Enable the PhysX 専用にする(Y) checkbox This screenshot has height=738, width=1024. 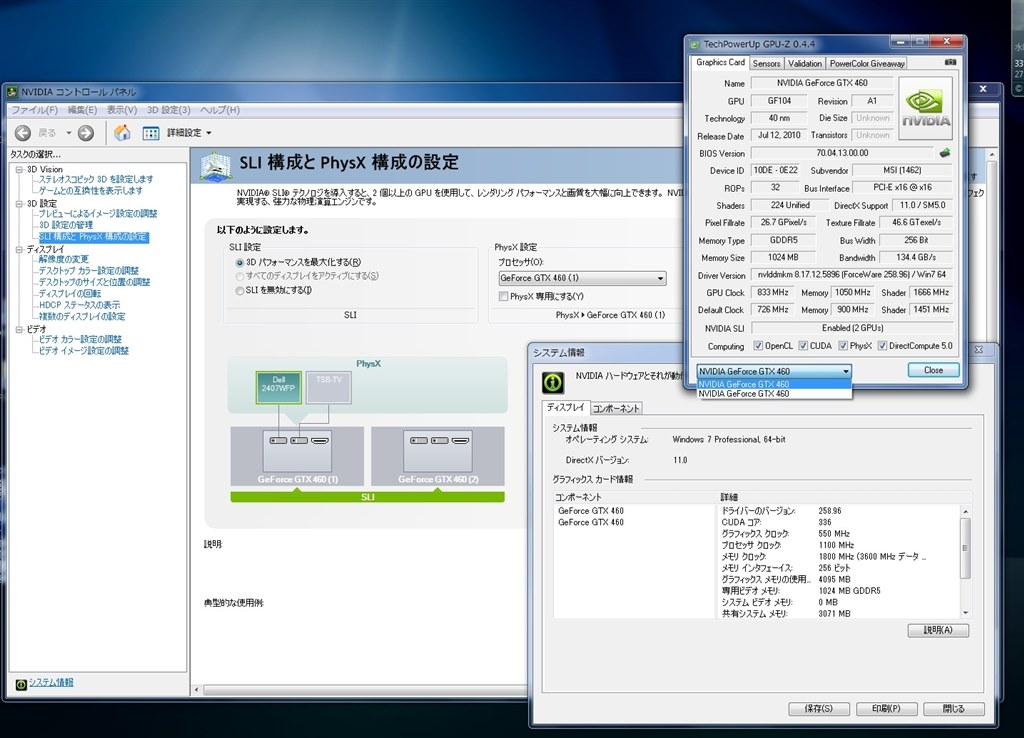pyautogui.click(x=504, y=297)
